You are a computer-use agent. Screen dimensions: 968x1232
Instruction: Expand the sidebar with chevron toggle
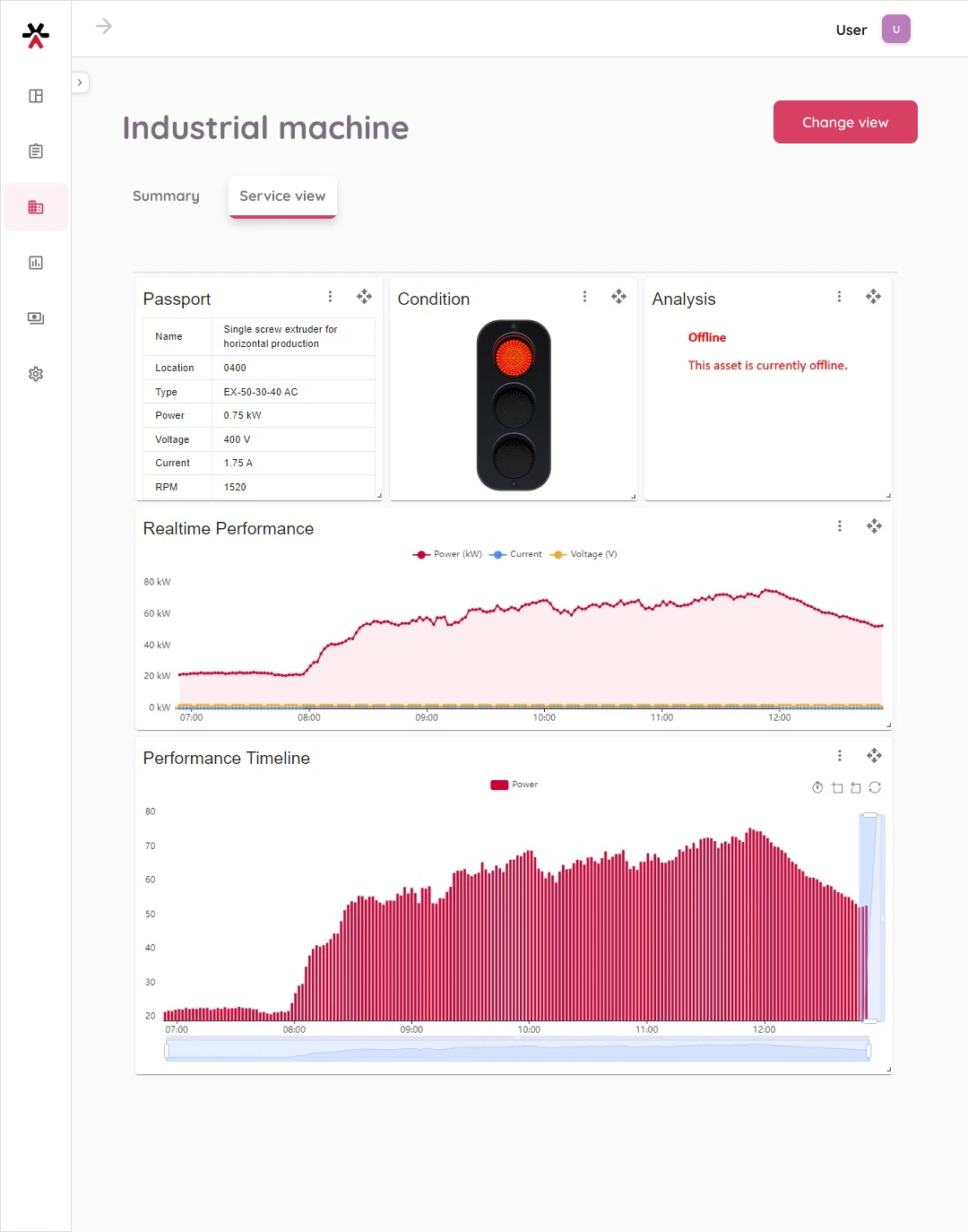pyautogui.click(x=80, y=82)
